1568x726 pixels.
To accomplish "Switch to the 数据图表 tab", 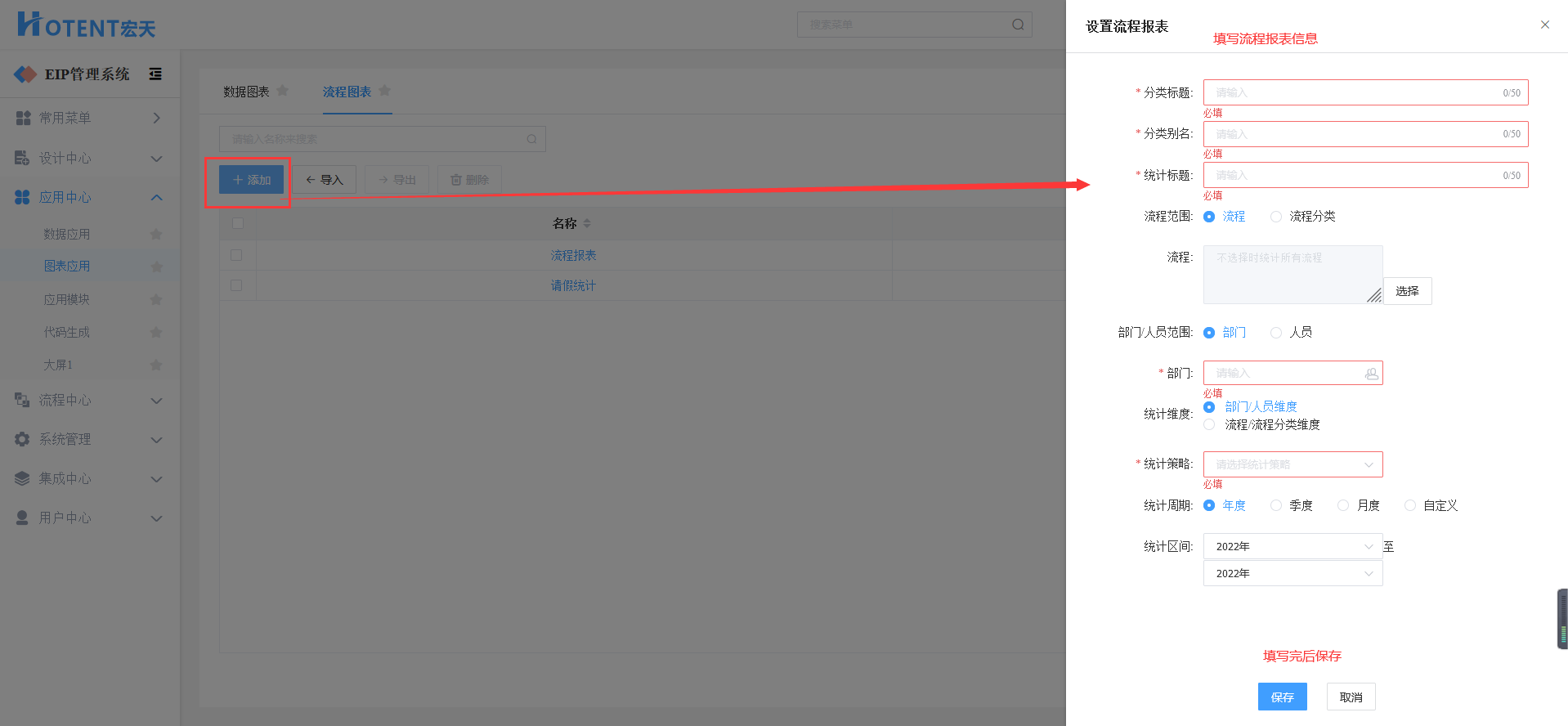I will click(246, 92).
